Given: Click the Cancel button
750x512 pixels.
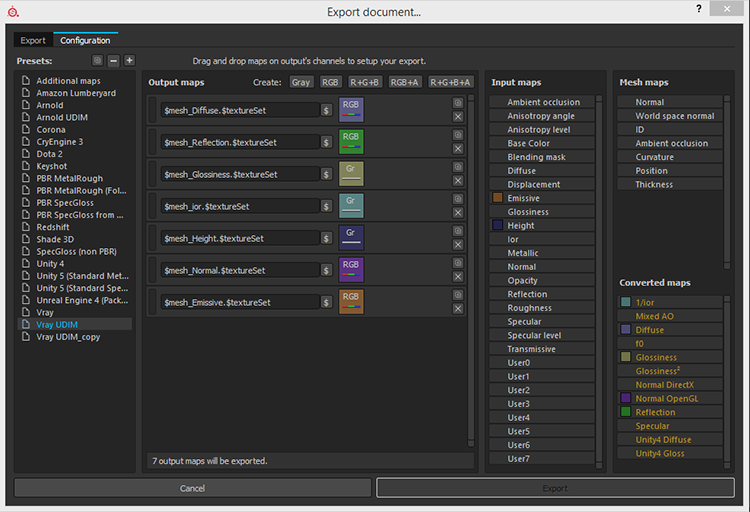Looking at the screenshot, I should point(192,488).
